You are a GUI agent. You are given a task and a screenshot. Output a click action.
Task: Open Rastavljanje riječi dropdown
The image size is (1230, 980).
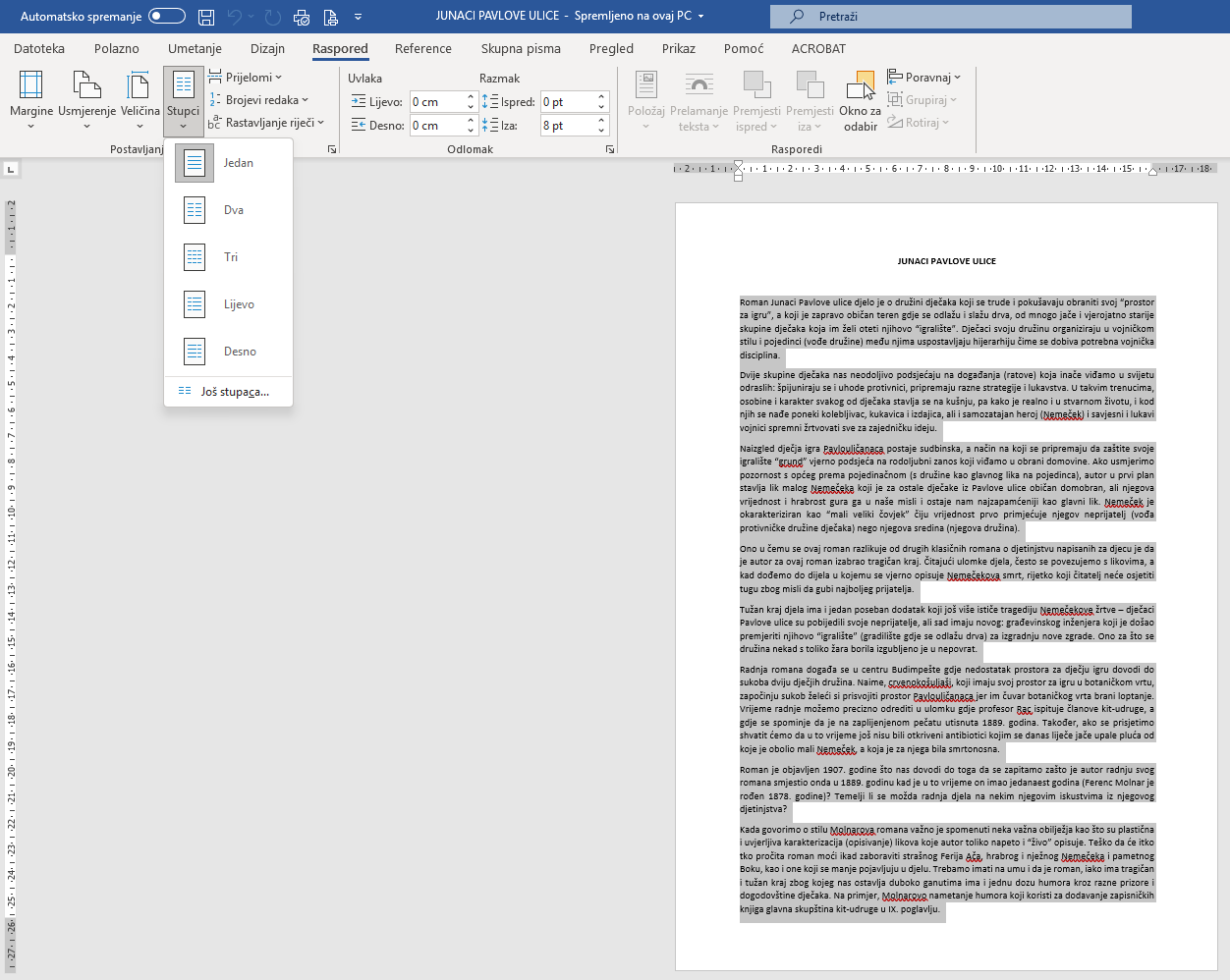pos(267,123)
